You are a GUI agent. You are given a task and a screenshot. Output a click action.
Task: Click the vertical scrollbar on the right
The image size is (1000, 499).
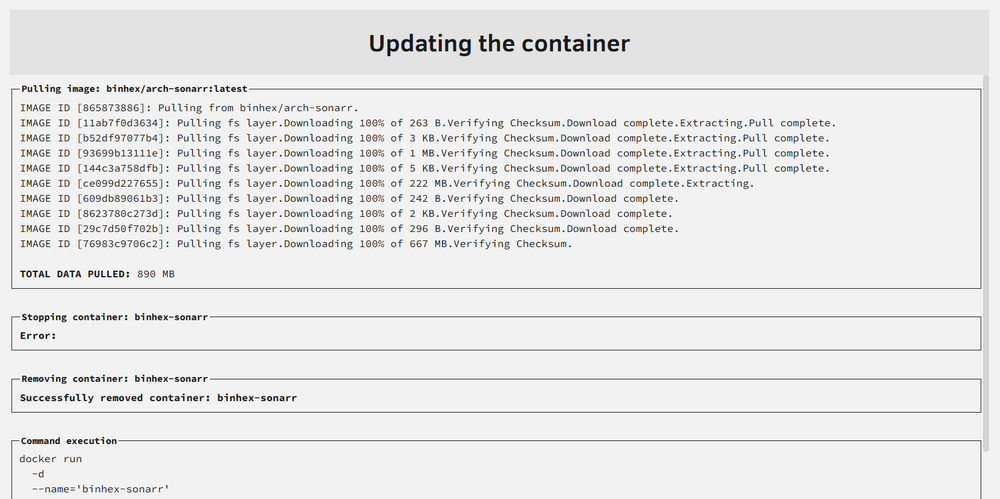pos(994,254)
